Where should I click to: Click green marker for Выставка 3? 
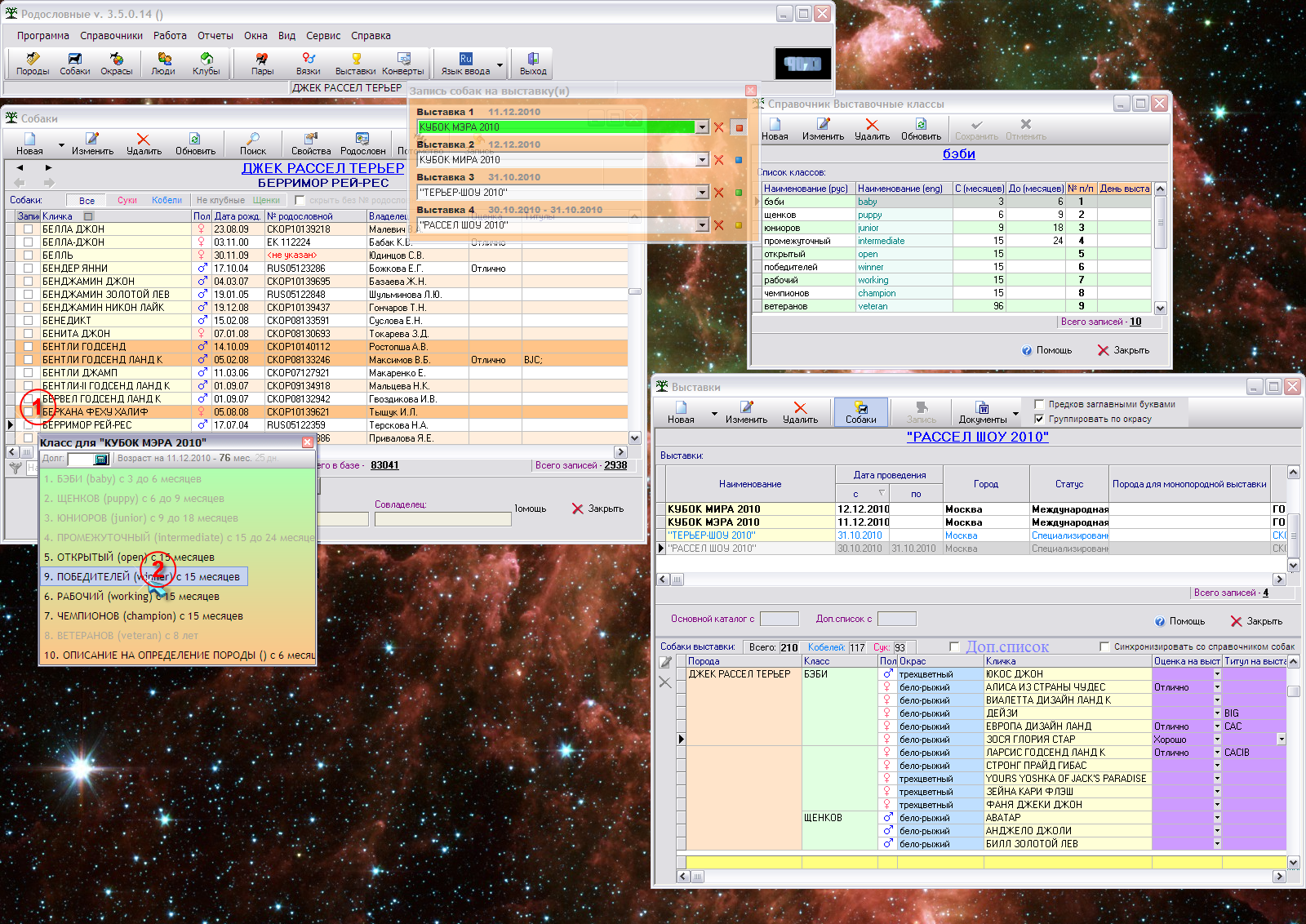(739, 193)
